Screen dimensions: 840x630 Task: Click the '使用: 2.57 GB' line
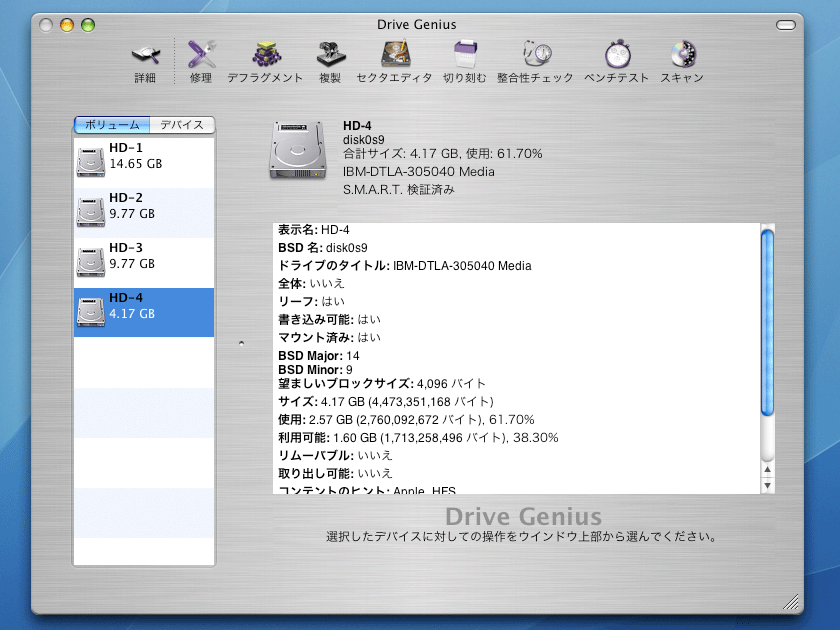(406, 420)
